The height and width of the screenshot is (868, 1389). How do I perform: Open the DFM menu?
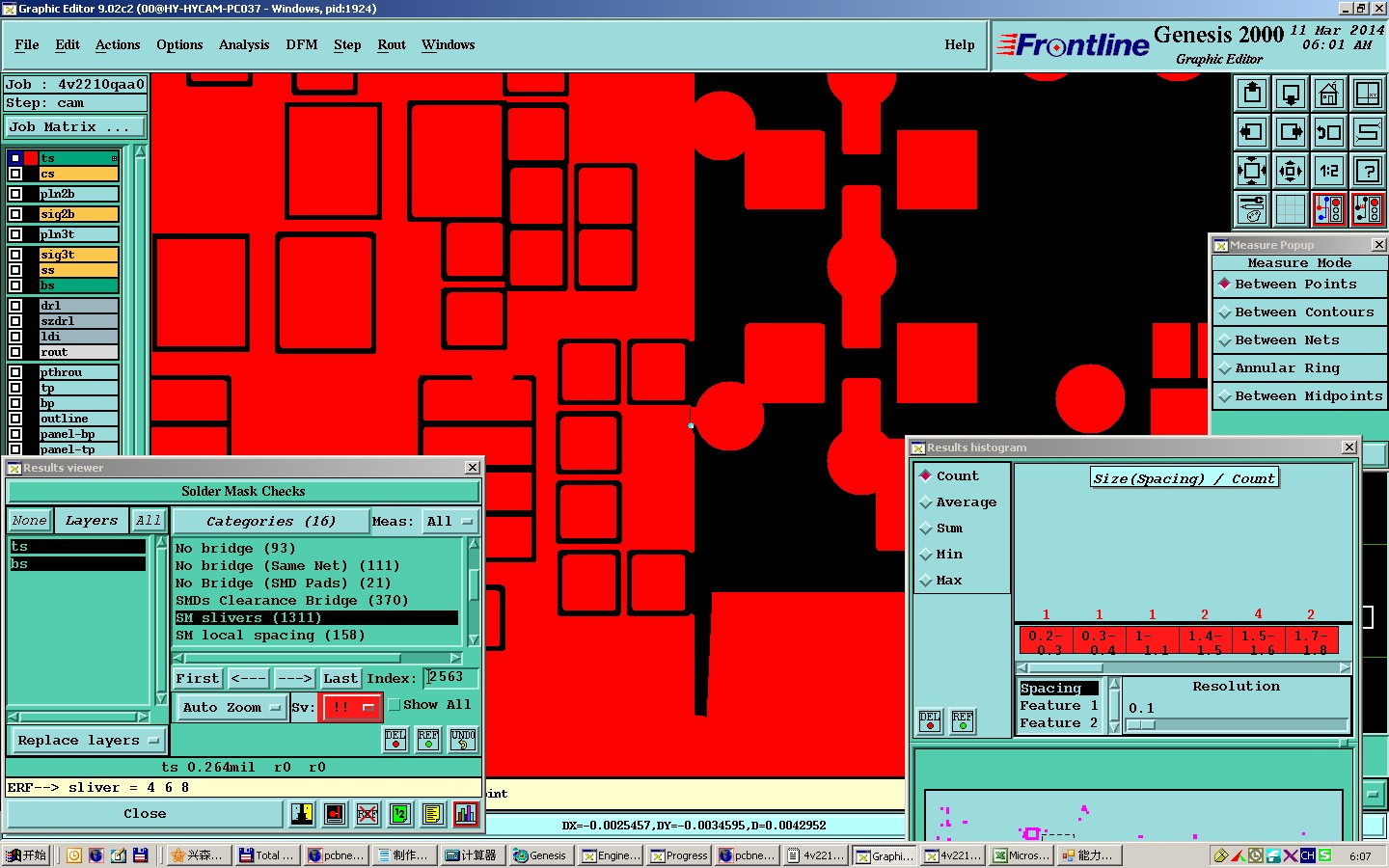(x=302, y=45)
